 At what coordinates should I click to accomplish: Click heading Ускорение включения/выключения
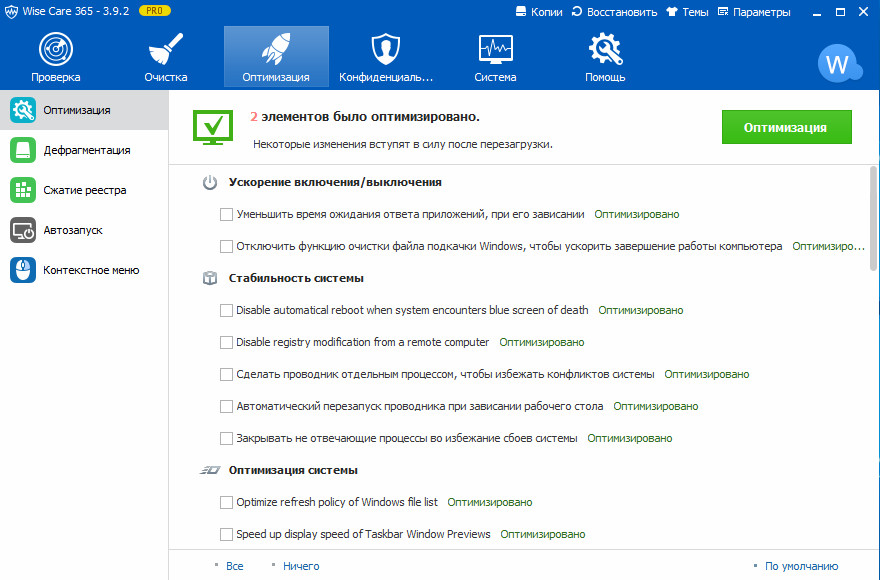point(335,182)
